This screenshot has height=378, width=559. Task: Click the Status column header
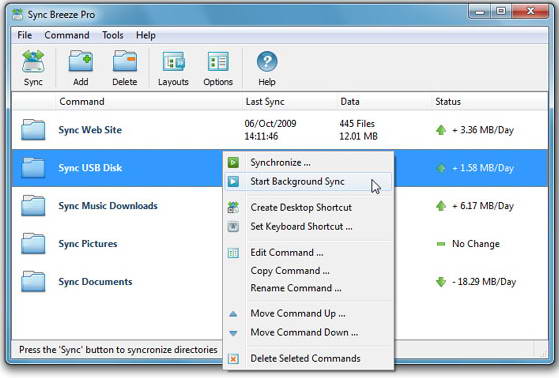click(448, 102)
